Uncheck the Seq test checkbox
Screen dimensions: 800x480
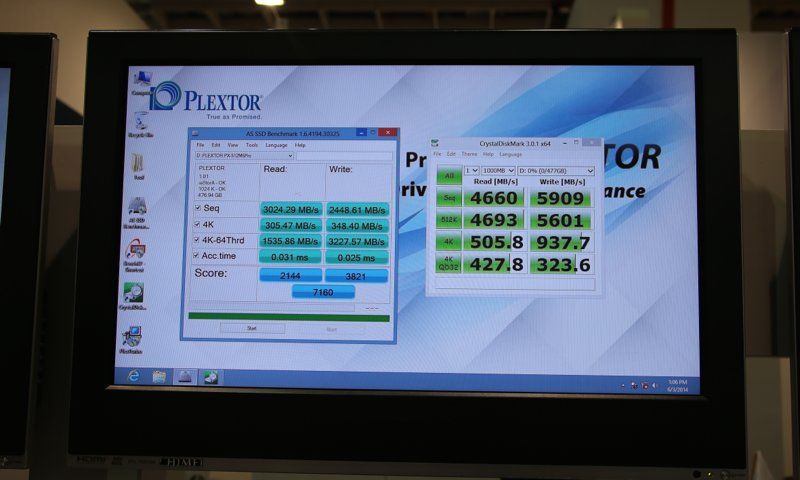tap(197, 209)
